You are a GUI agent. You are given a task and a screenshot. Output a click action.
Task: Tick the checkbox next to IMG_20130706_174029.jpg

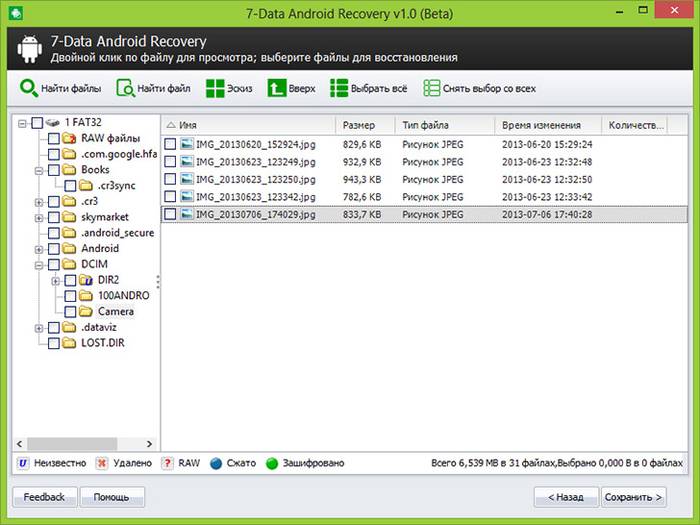(x=170, y=214)
